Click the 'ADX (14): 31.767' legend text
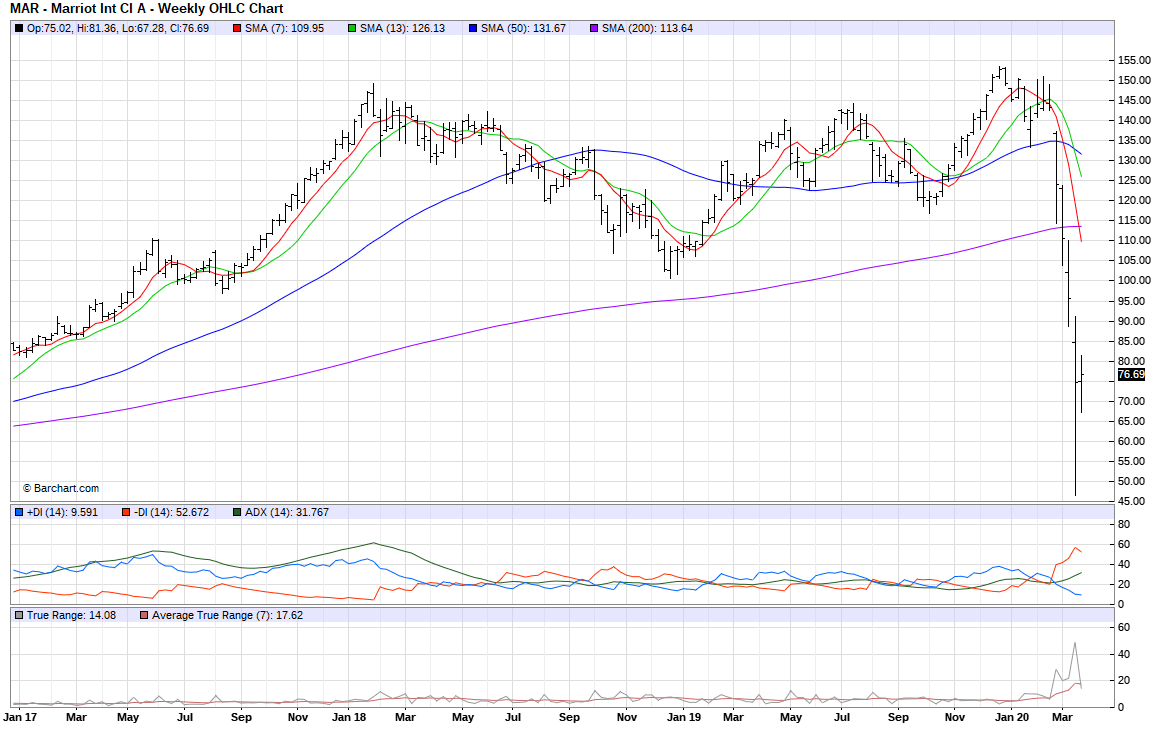Image resolution: width=1156 pixels, height=748 pixels. 287,512
